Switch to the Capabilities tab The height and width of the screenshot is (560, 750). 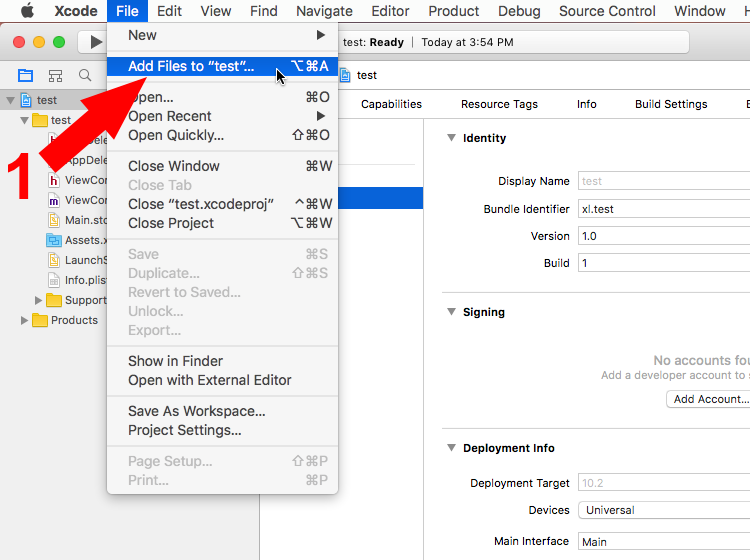(391, 104)
